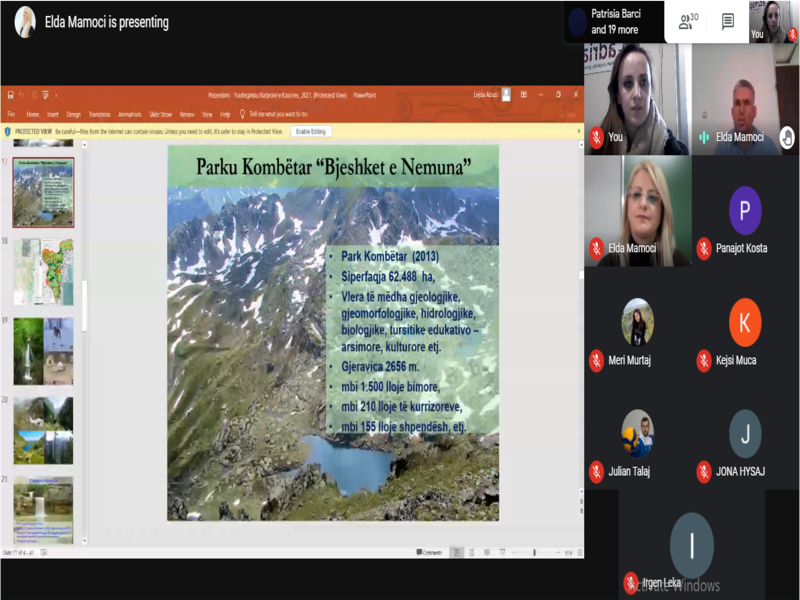Select slide 17 thumbnail
This screenshot has width=800, height=600.
click(x=43, y=192)
